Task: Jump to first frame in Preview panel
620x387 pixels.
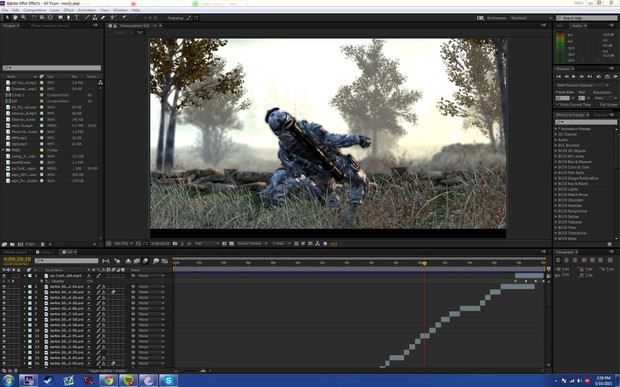Action: coord(558,77)
